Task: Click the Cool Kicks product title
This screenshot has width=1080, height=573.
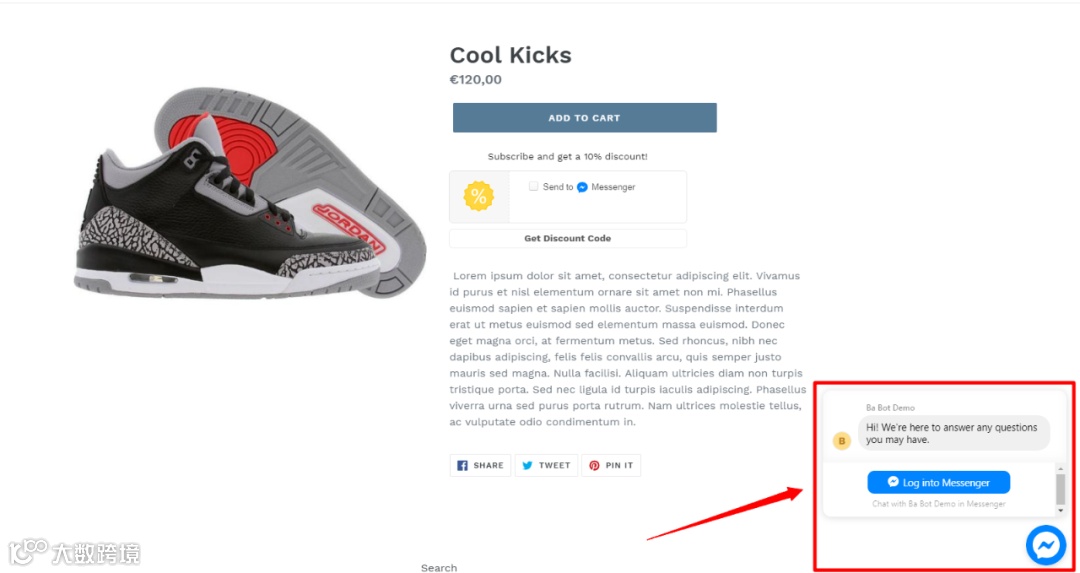Action: click(x=510, y=55)
